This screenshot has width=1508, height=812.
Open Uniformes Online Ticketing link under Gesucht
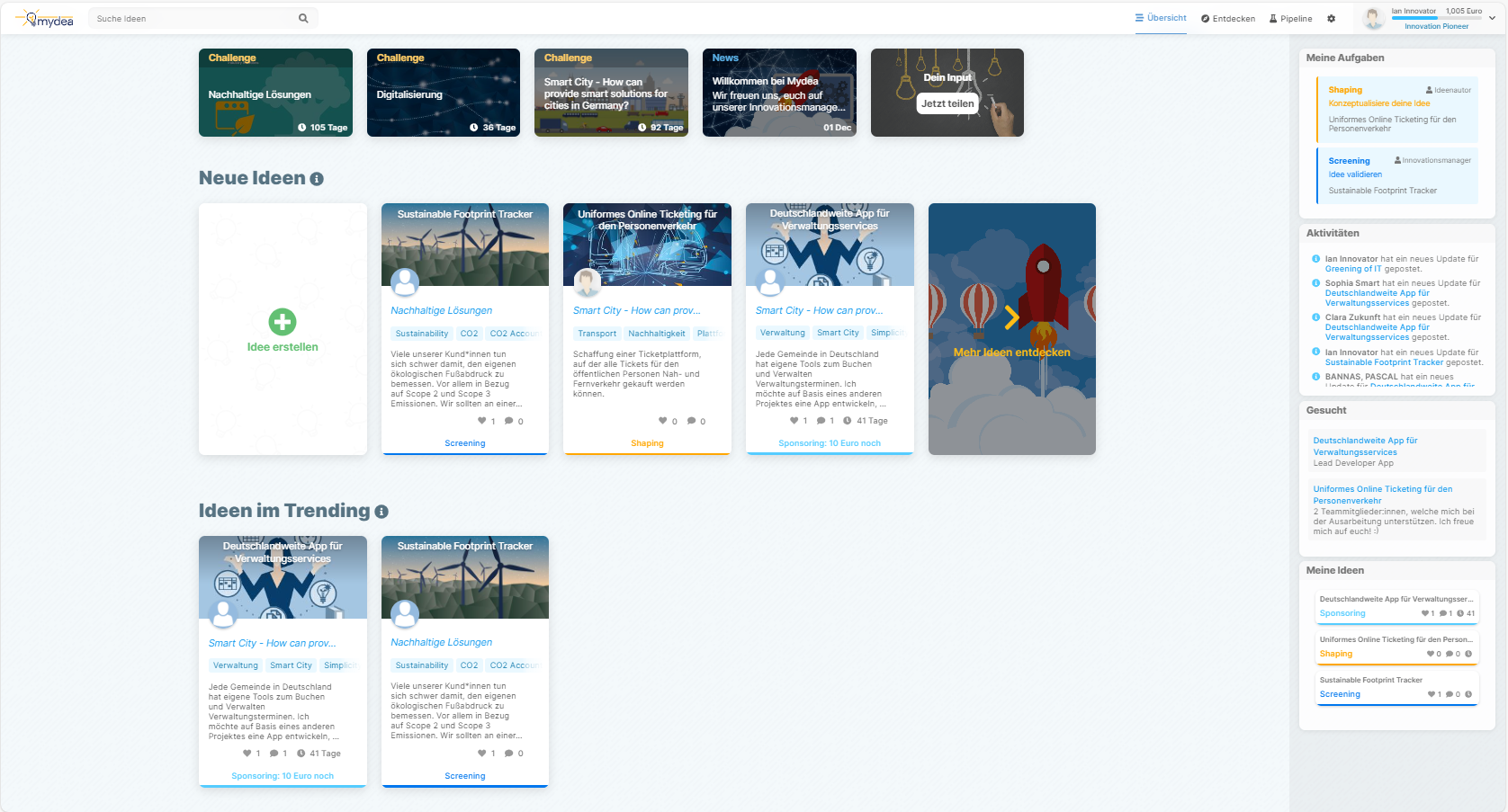pyautogui.click(x=1383, y=495)
